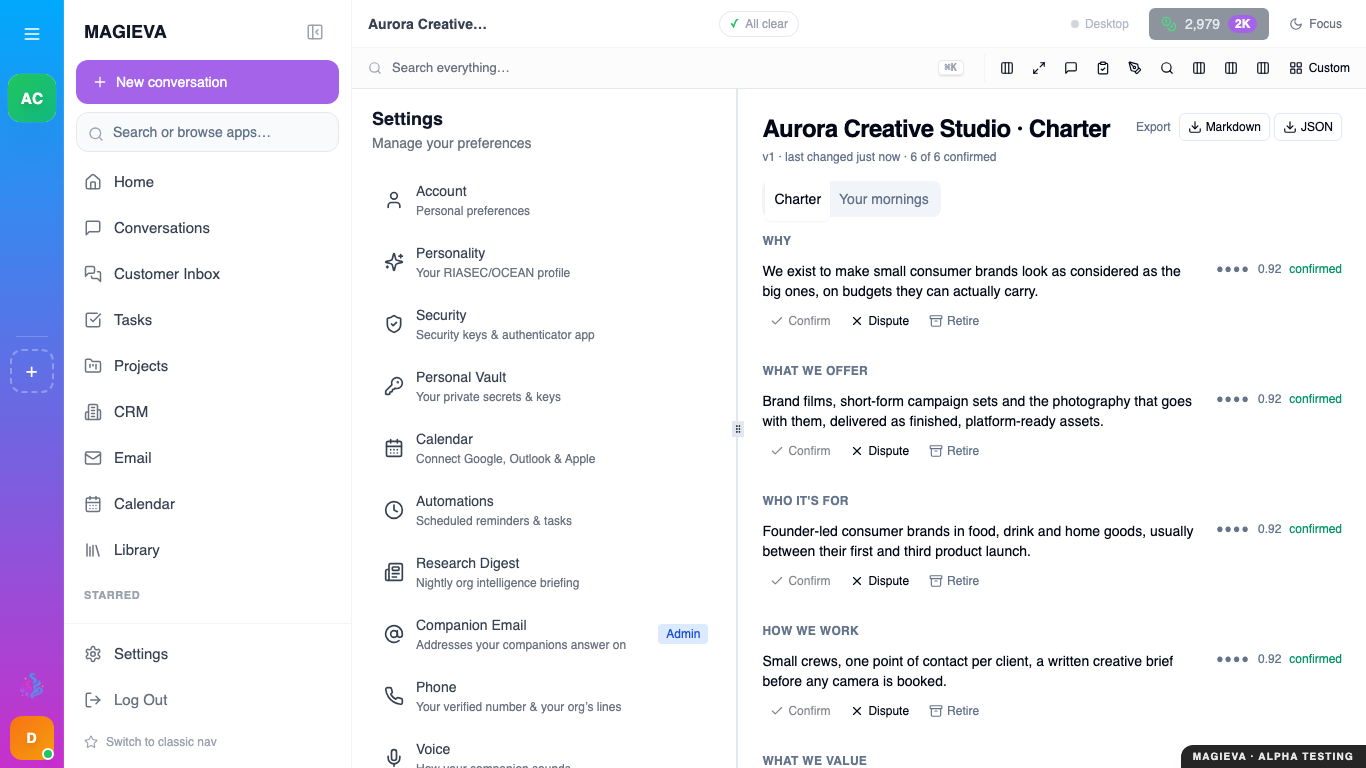Dispute the WHY statement
This screenshot has width=1366, height=768.
[881, 321]
